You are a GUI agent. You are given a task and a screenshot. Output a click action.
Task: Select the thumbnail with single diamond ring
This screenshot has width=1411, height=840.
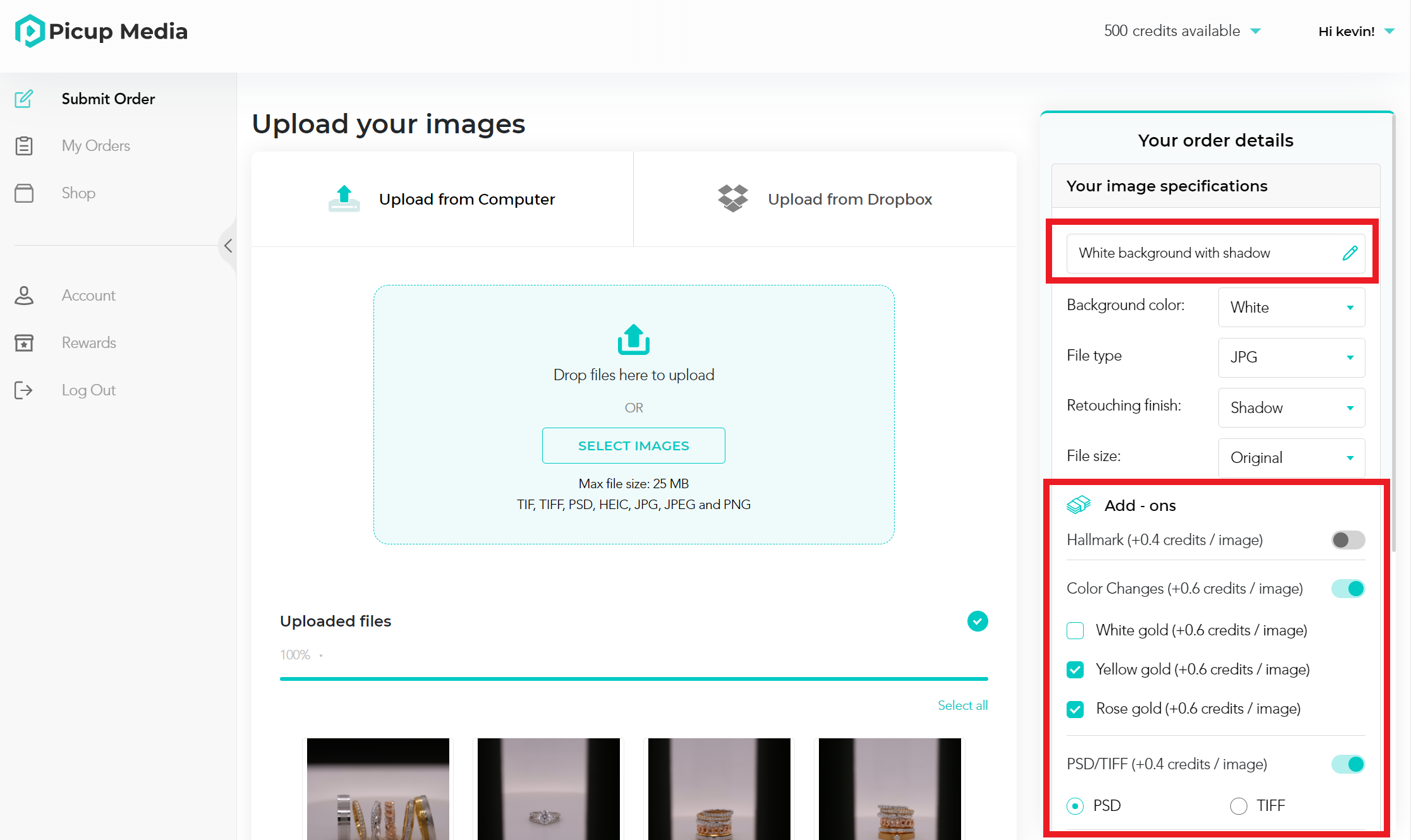[548, 789]
